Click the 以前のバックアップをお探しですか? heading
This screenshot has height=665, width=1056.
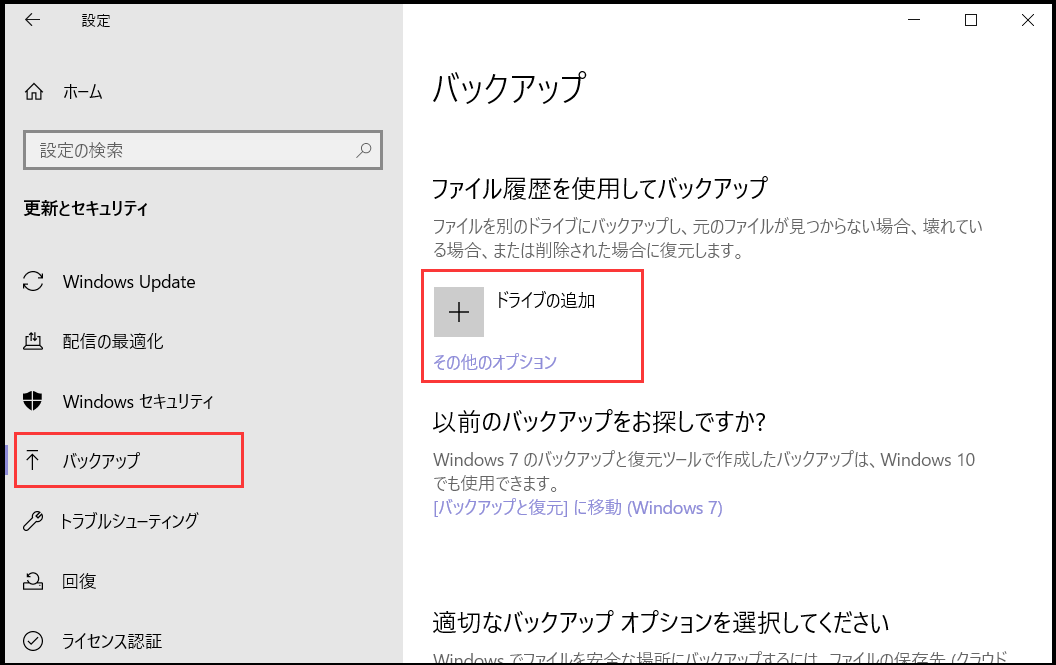click(x=599, y=422)
